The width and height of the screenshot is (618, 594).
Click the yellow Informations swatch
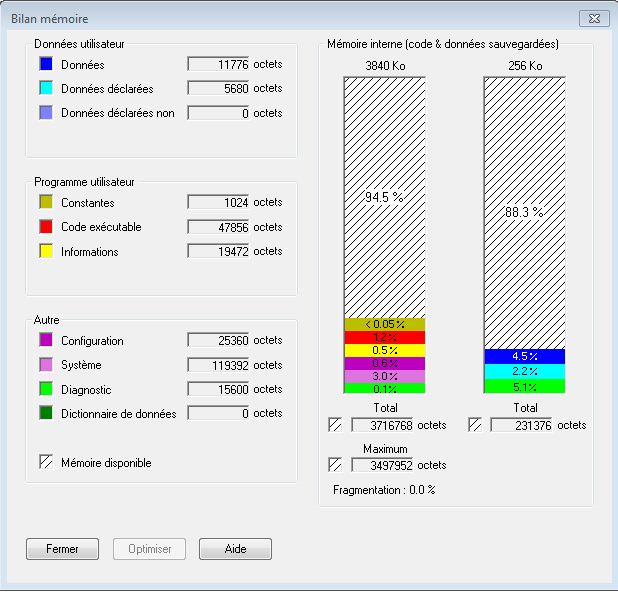pos(46,252)
